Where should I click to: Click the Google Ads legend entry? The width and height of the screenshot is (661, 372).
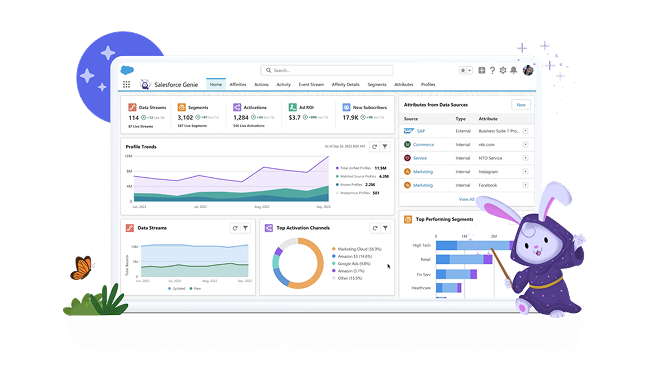tap(351, 264)
